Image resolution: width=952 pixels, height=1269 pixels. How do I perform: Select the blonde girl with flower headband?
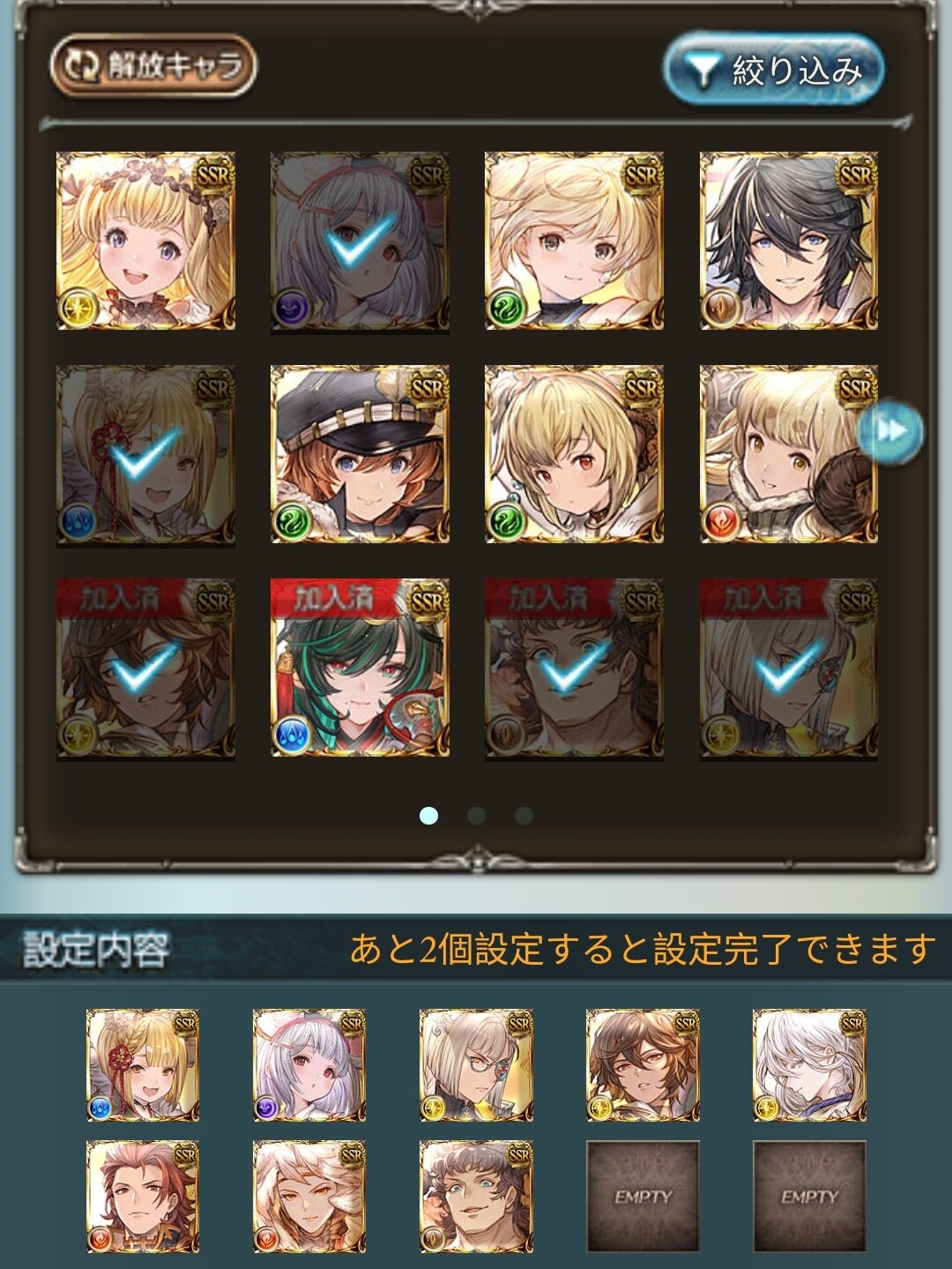click(x=145, y=241)
